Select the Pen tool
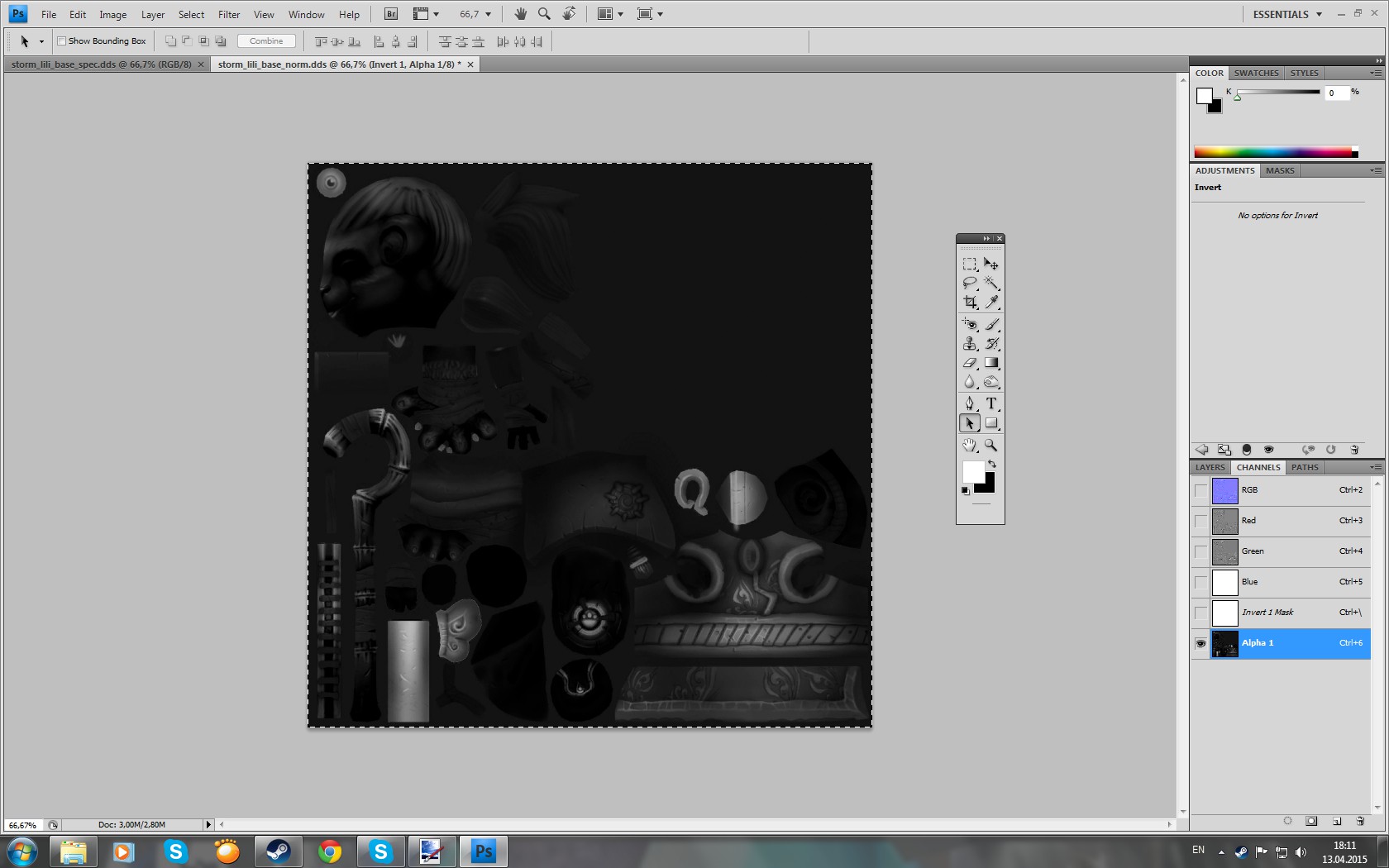Screen dimensions: 1389x868 click(970, 403)
